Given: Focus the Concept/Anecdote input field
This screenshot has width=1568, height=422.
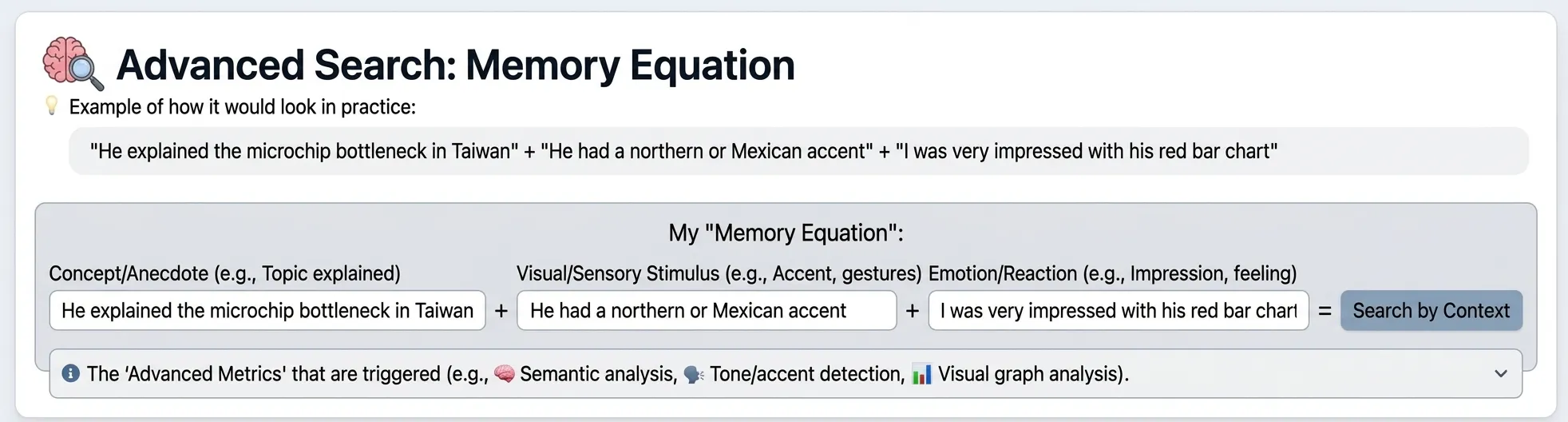Looking at the screenshot, I should pos(267,310).
